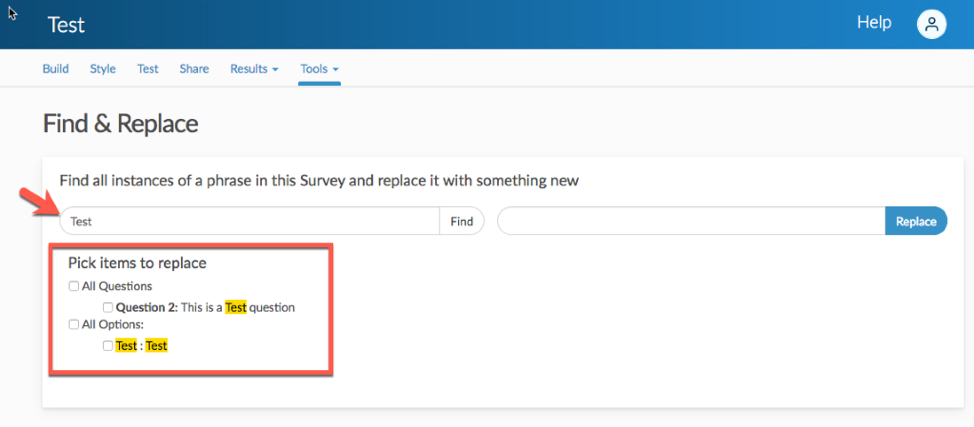Image resolution: width=974 pixels, height=427 pixels.
Task: Check the All Questions checkbox
Action: click(74, 286)
